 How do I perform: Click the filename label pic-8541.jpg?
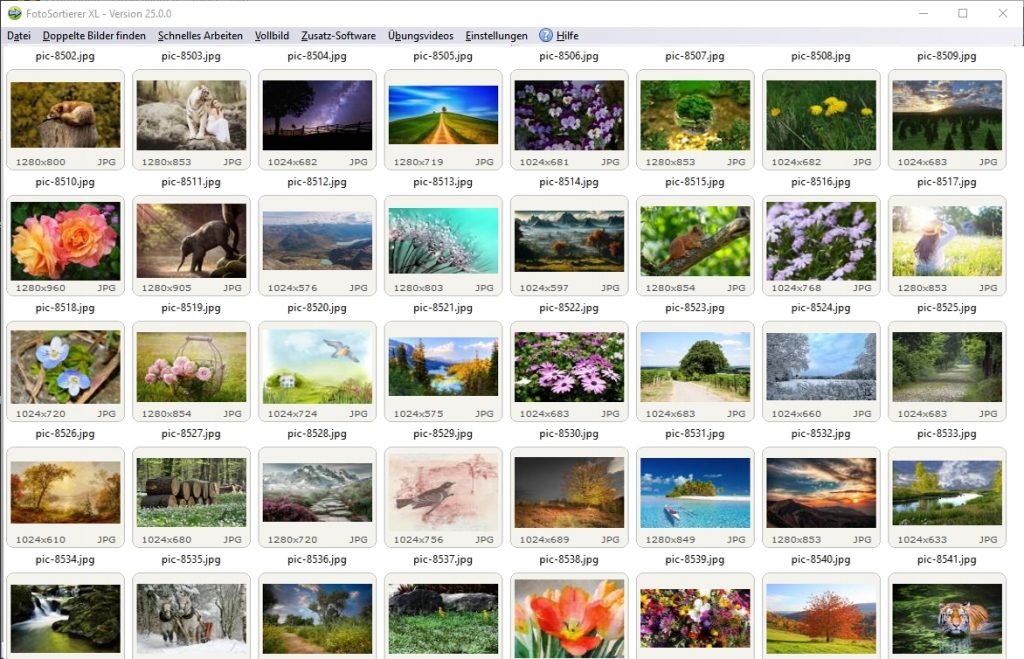click(x=945, y=560)
